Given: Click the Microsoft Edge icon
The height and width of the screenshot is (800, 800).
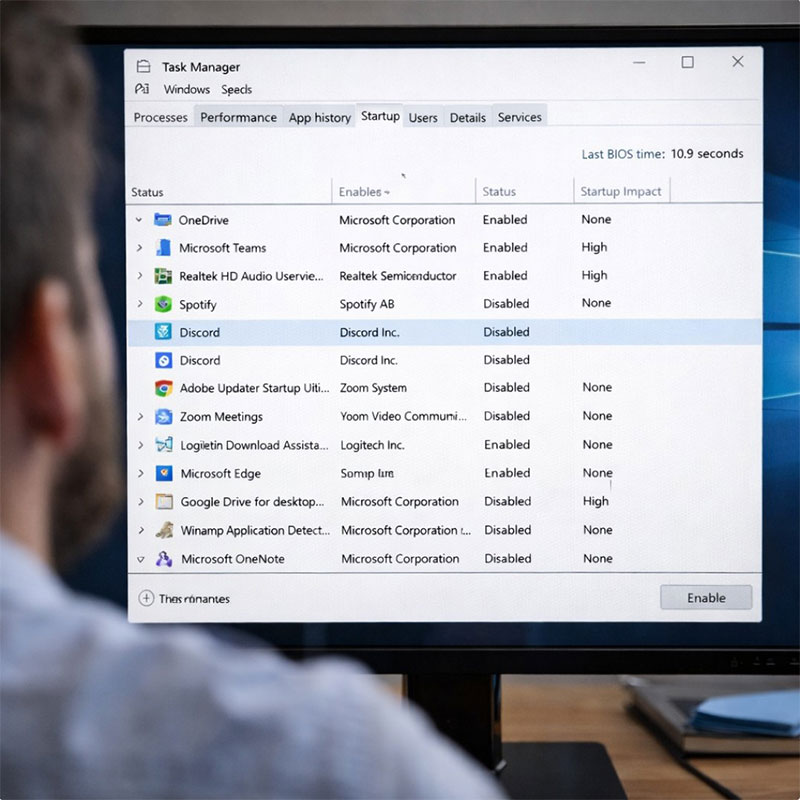Looking at the screenshot, I should click(x=164, y=473).
